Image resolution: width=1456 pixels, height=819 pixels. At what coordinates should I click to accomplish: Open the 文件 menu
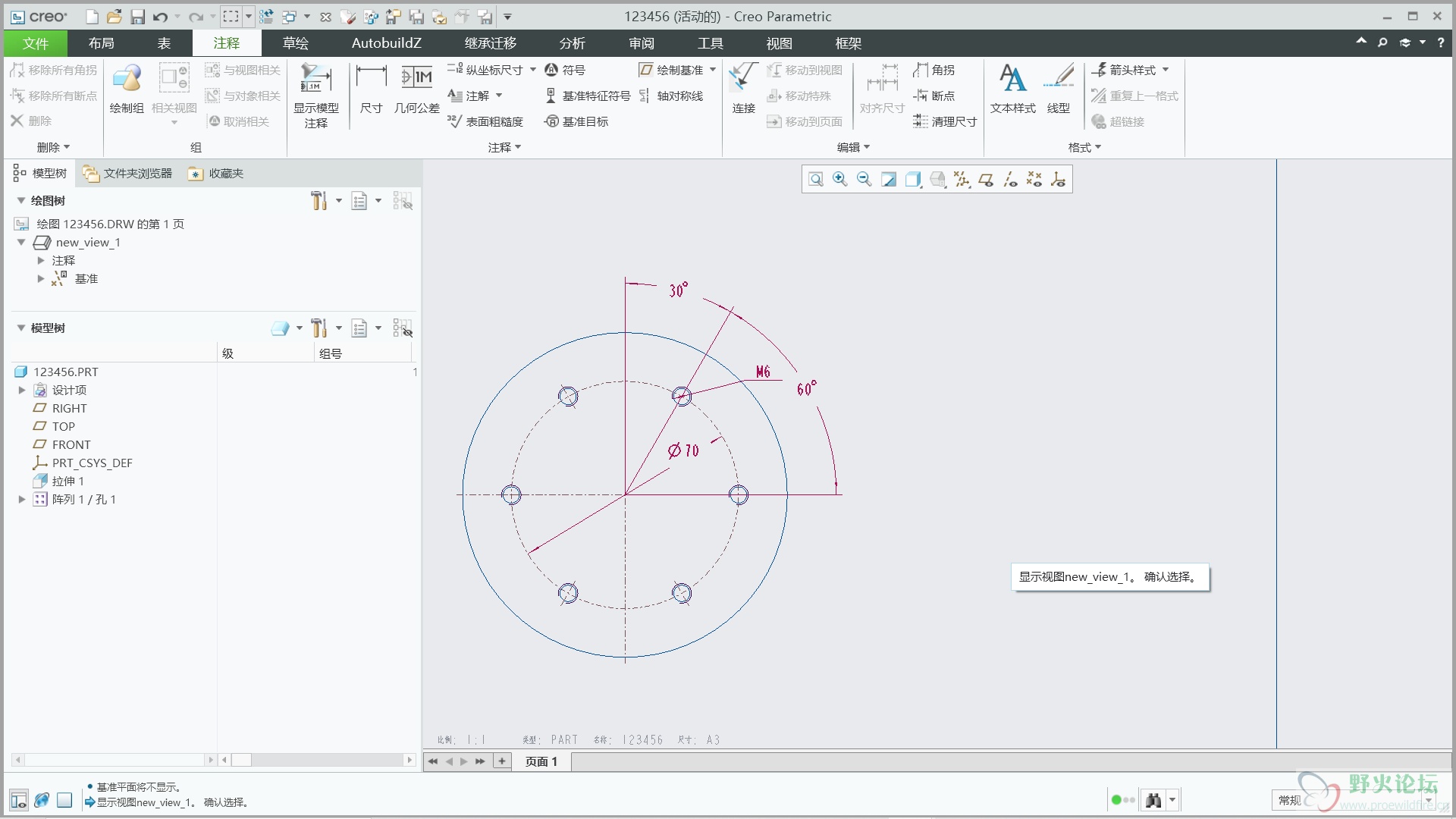[36, 43]
